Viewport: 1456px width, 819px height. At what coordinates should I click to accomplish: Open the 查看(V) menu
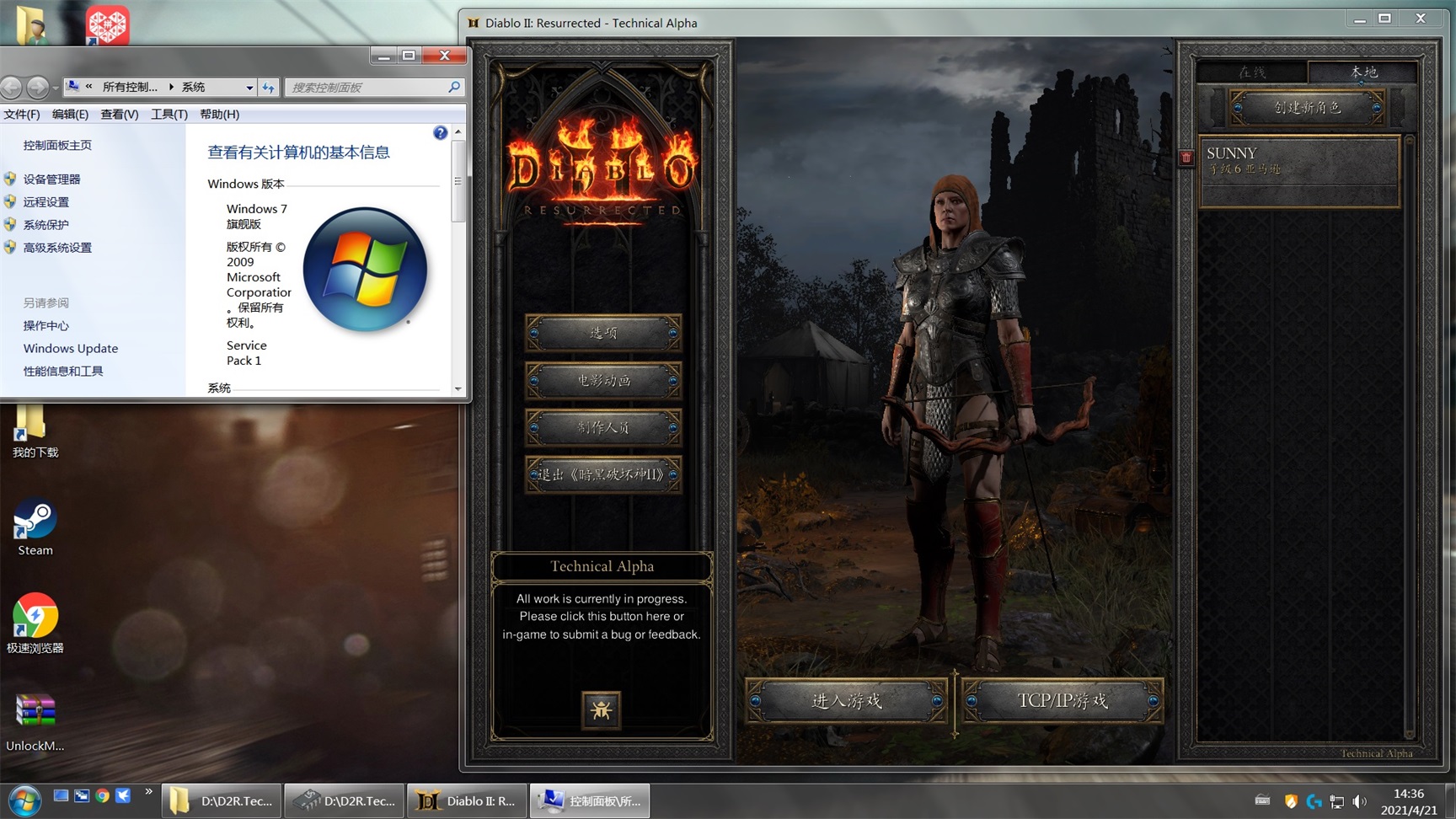coord(120,114)
